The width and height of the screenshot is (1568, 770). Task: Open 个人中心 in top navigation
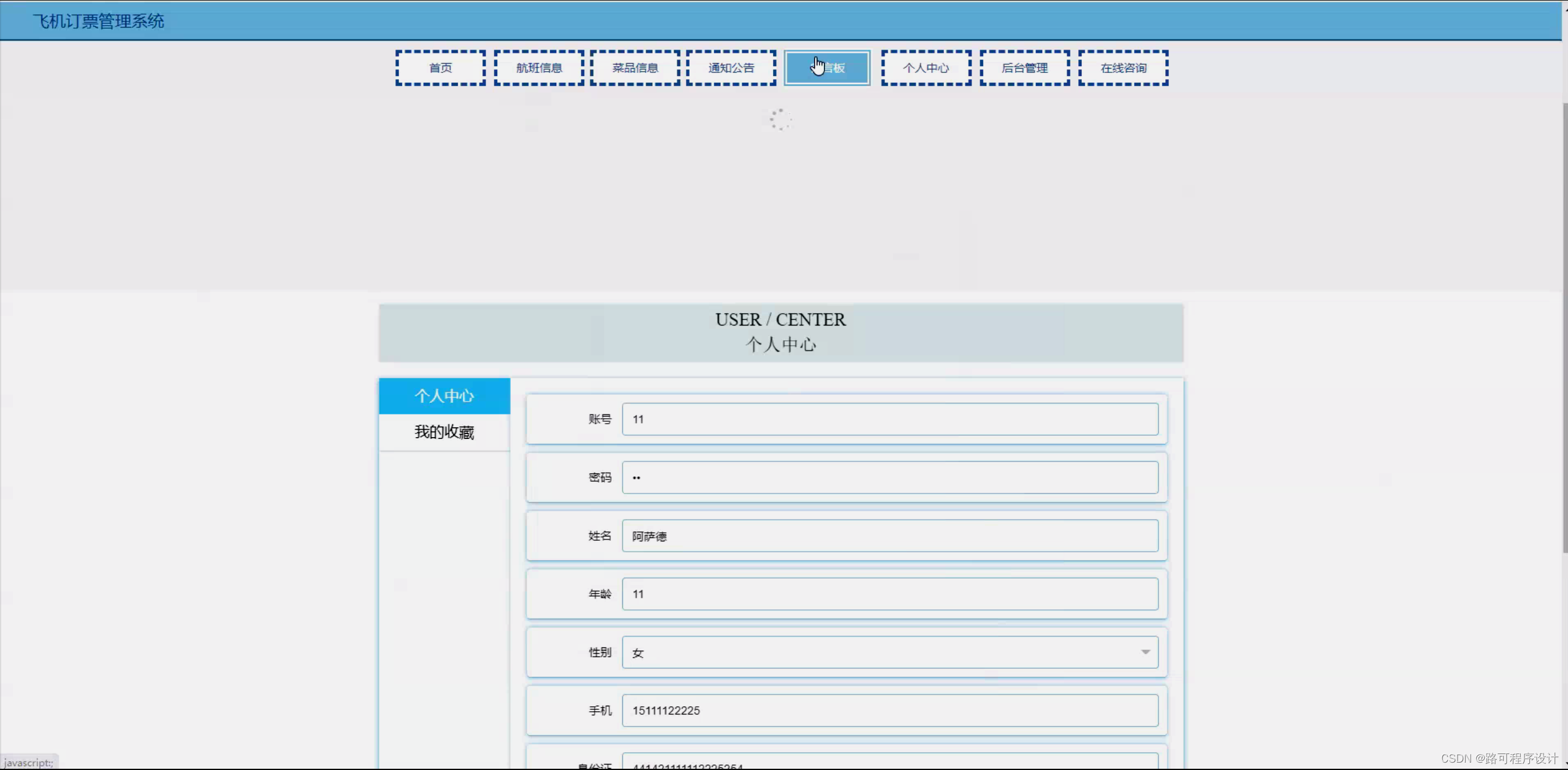point(926,68)
